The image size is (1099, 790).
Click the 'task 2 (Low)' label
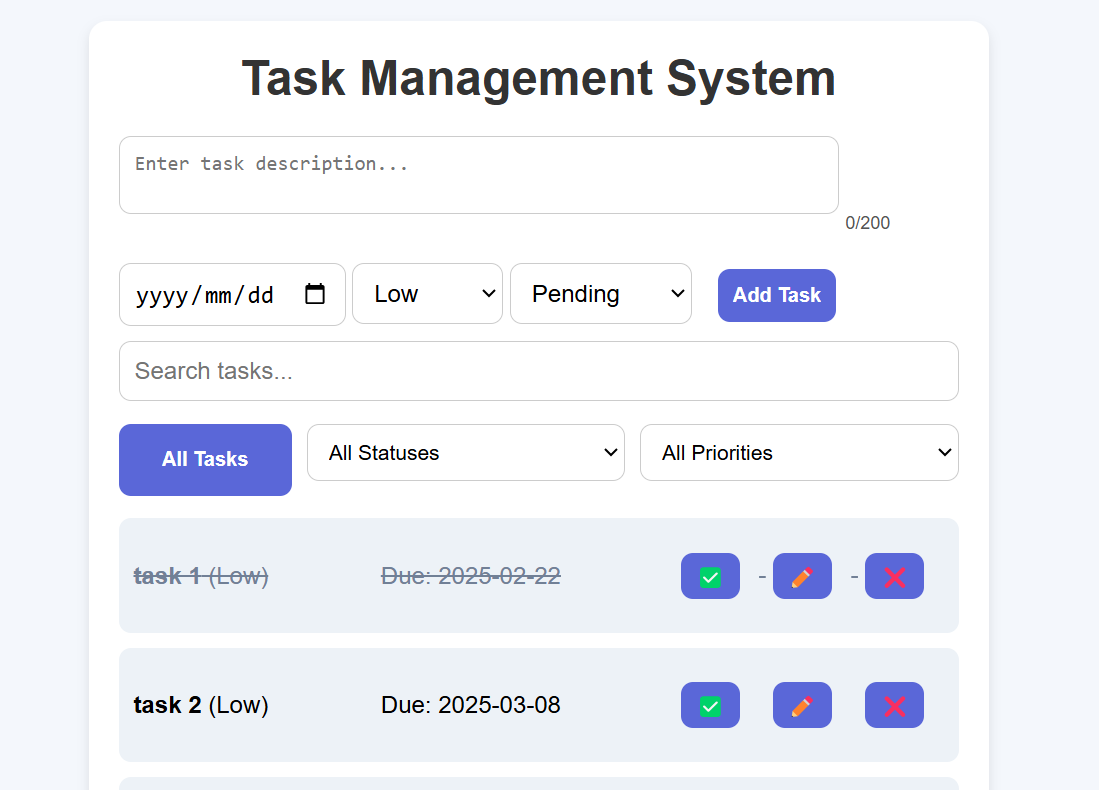[201, 705]
